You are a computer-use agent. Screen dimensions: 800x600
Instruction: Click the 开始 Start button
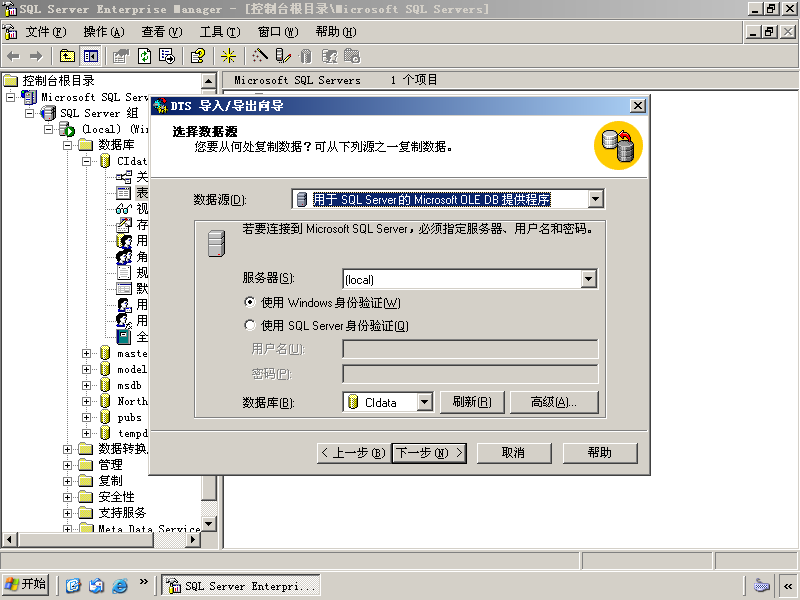(x=26, y=585)
